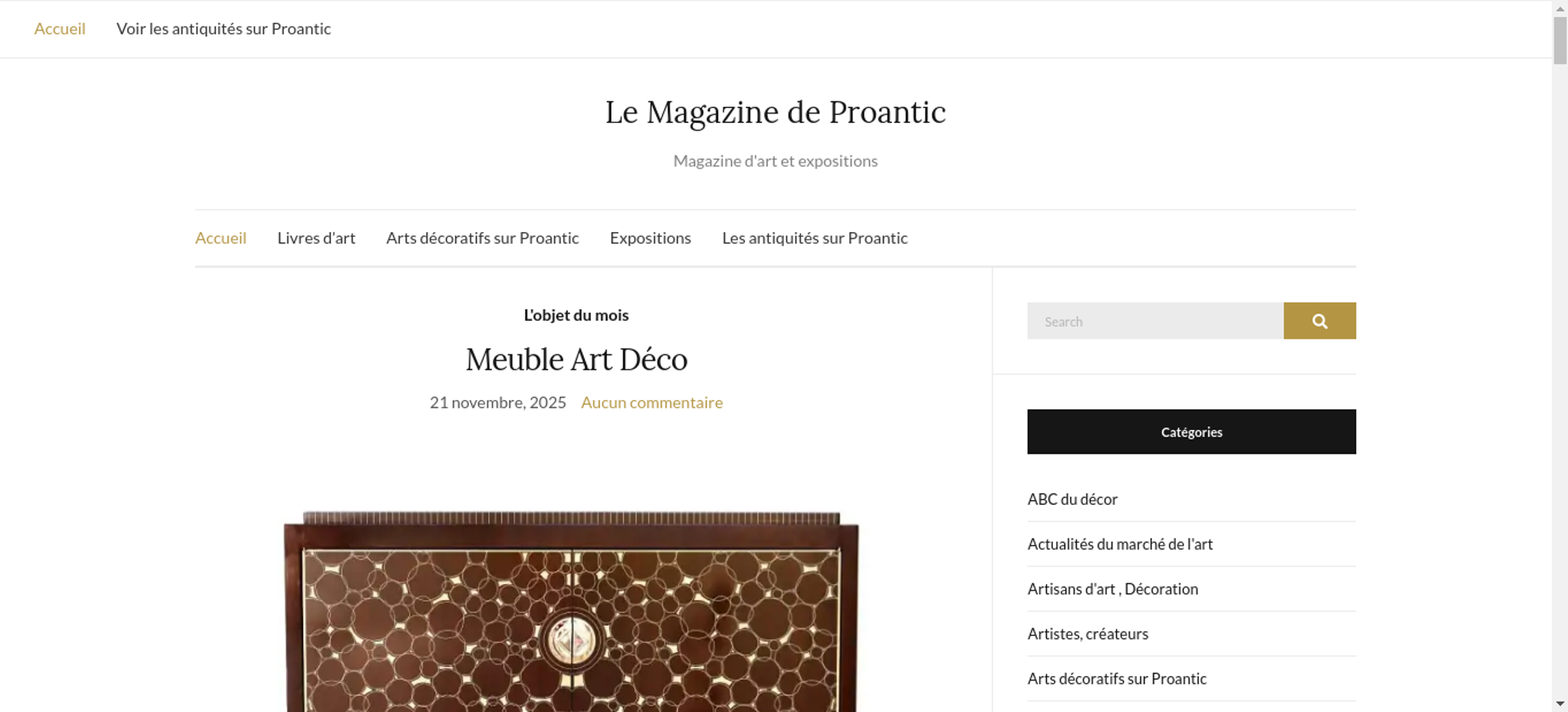The image size is (1568, 712).
Task: Open Accueil in the top bar
Action: point(60,29)
